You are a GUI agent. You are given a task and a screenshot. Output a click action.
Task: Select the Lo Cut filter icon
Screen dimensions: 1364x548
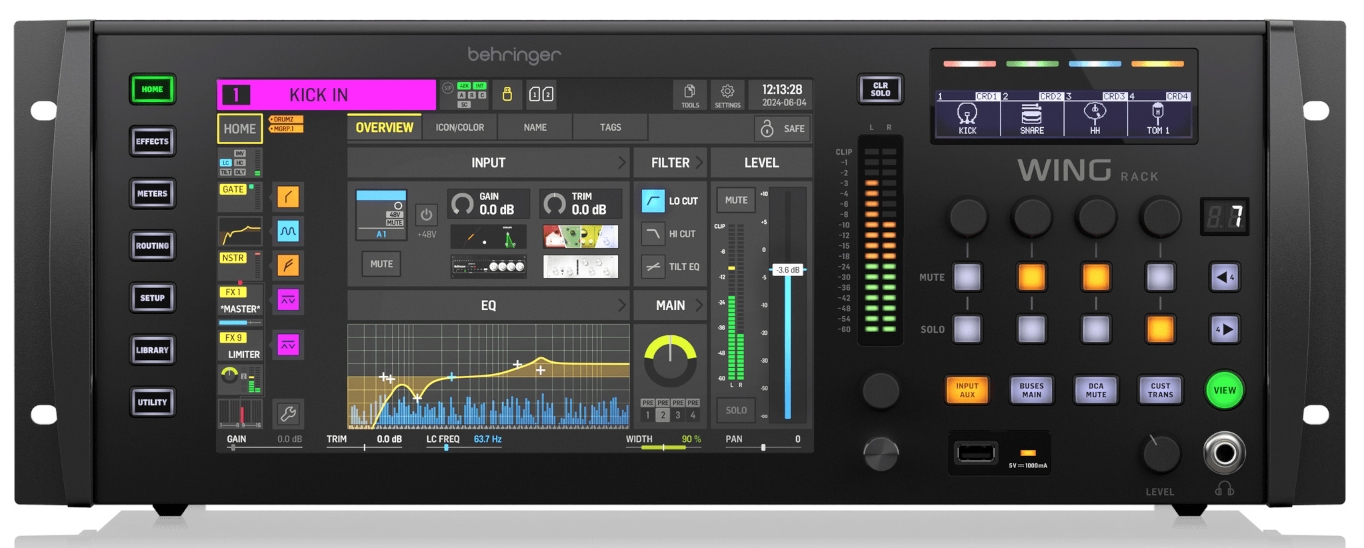tap(653, 201)
